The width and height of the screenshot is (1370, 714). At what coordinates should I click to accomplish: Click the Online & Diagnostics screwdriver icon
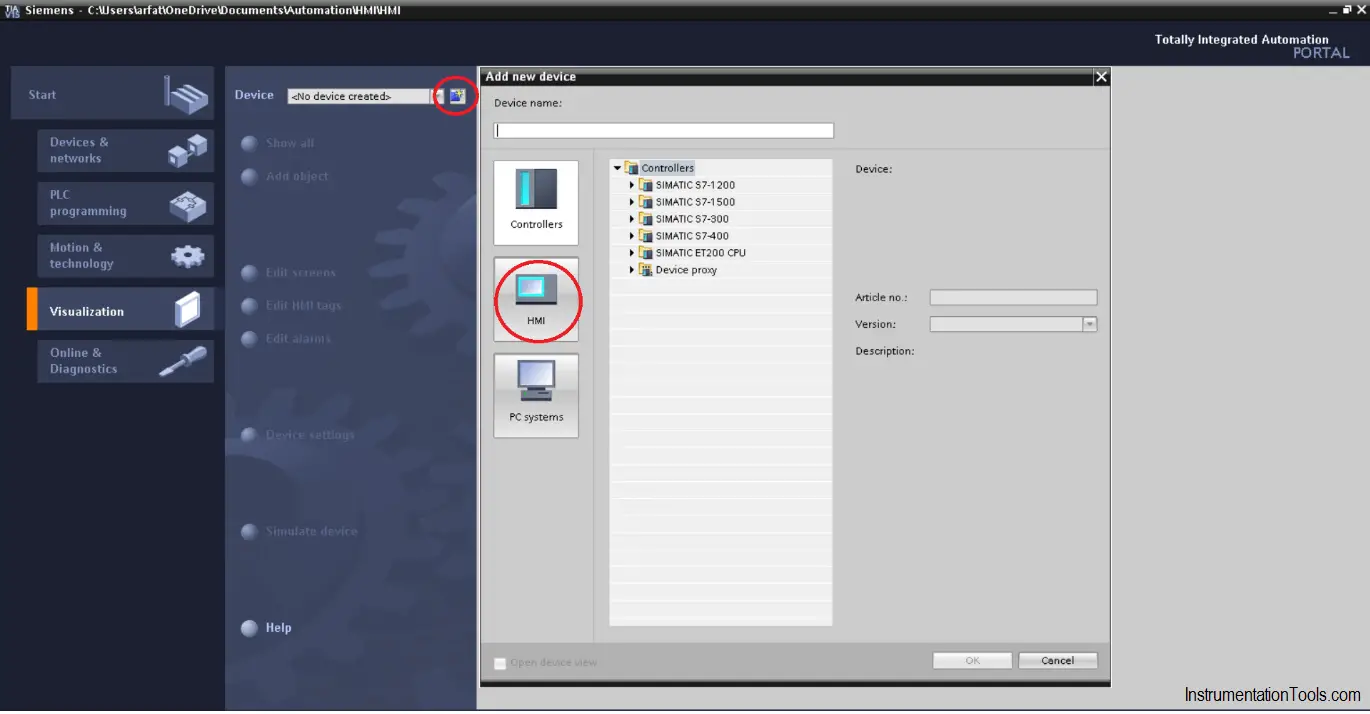[183, 361]
